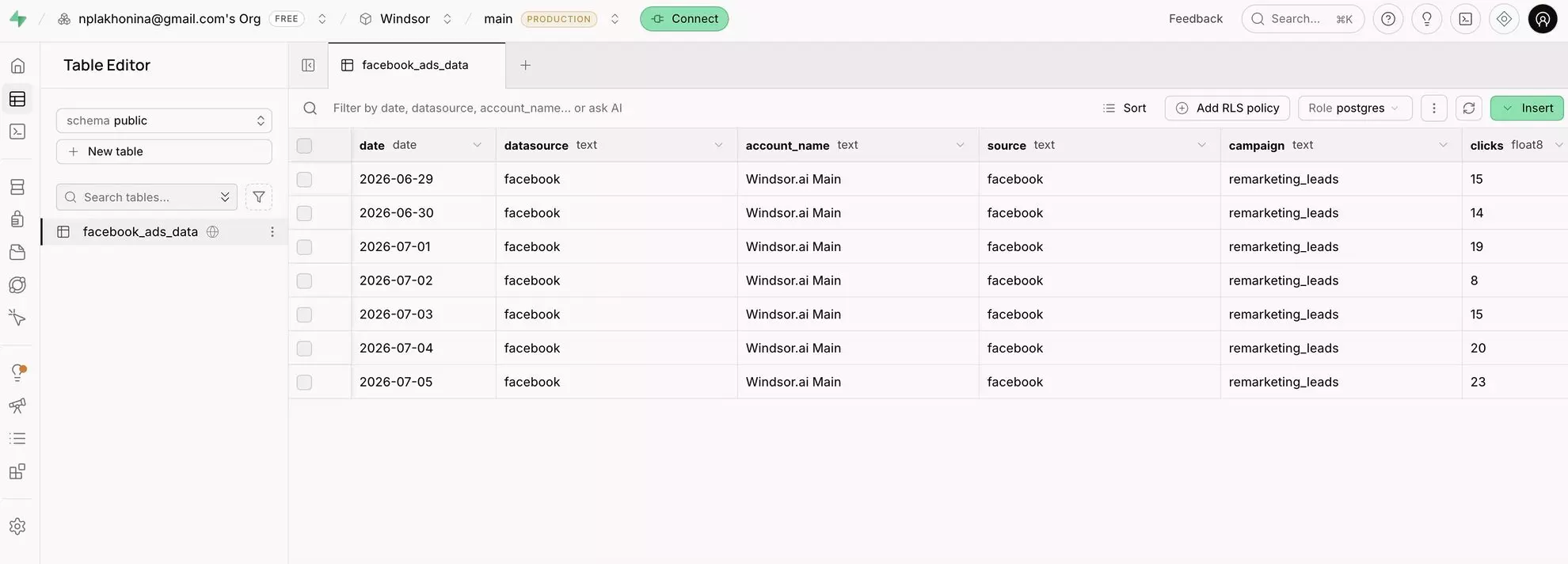Open the inline SQL terminal icon

pos(1466,19)
